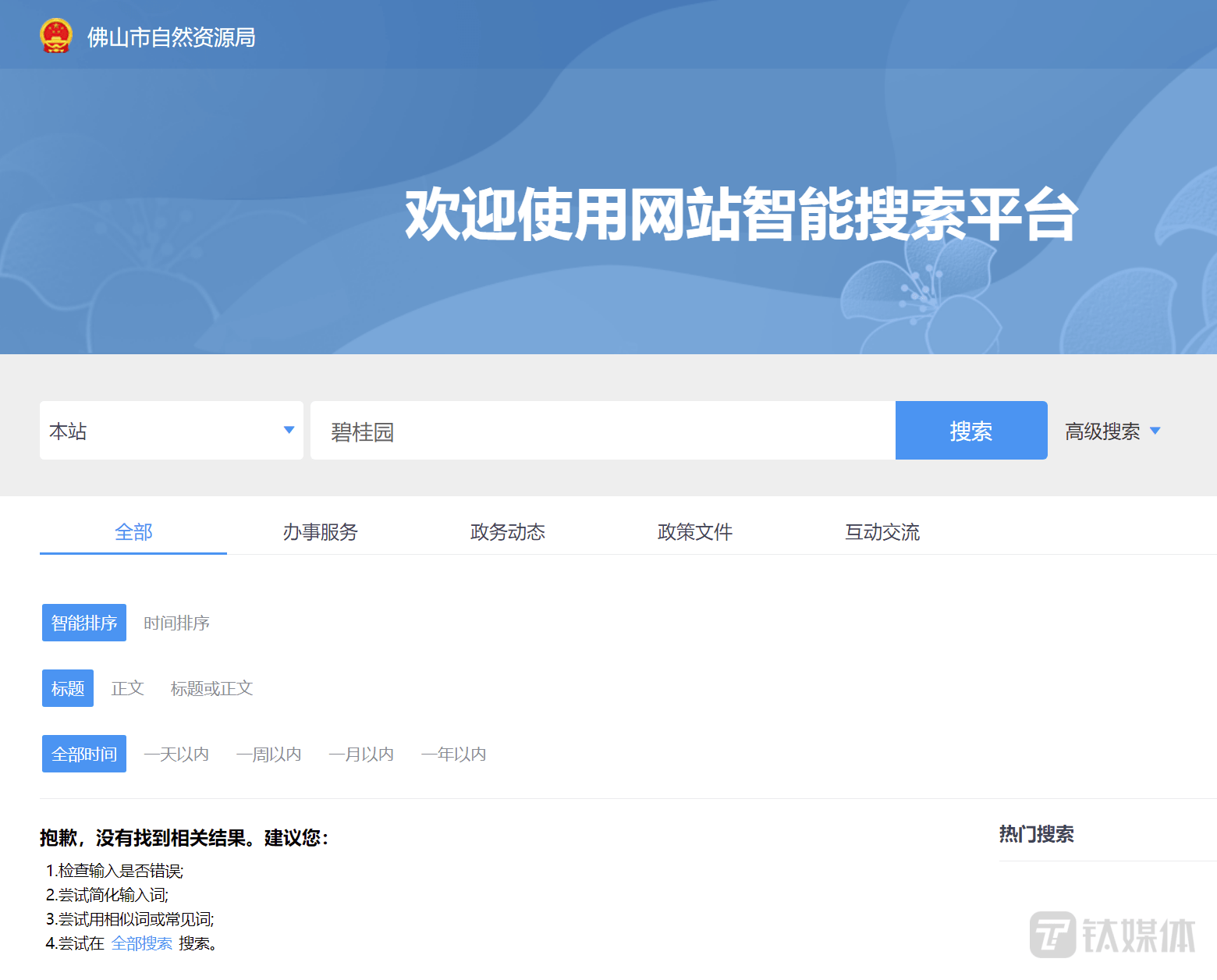Select 智能排序 sorting option
Viewport: 1217px width, 980px height.
coord(84,623)
